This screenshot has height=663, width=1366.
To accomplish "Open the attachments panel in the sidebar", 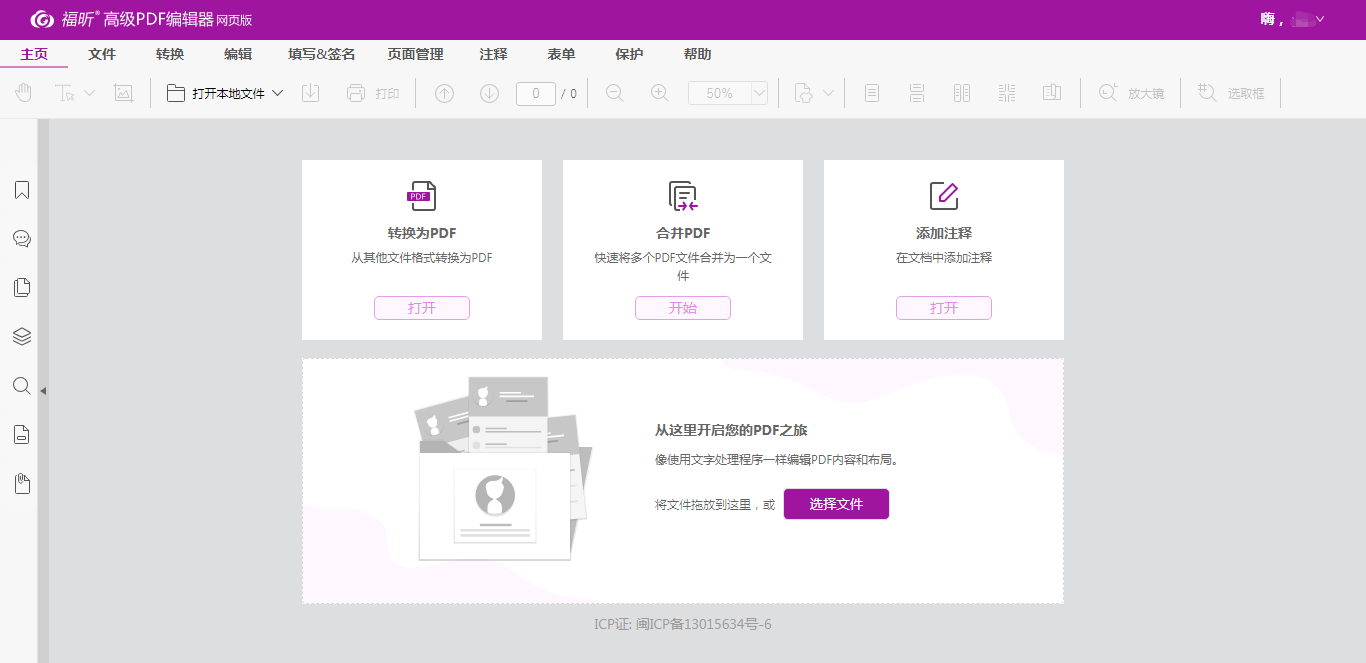I will point(21,484).
